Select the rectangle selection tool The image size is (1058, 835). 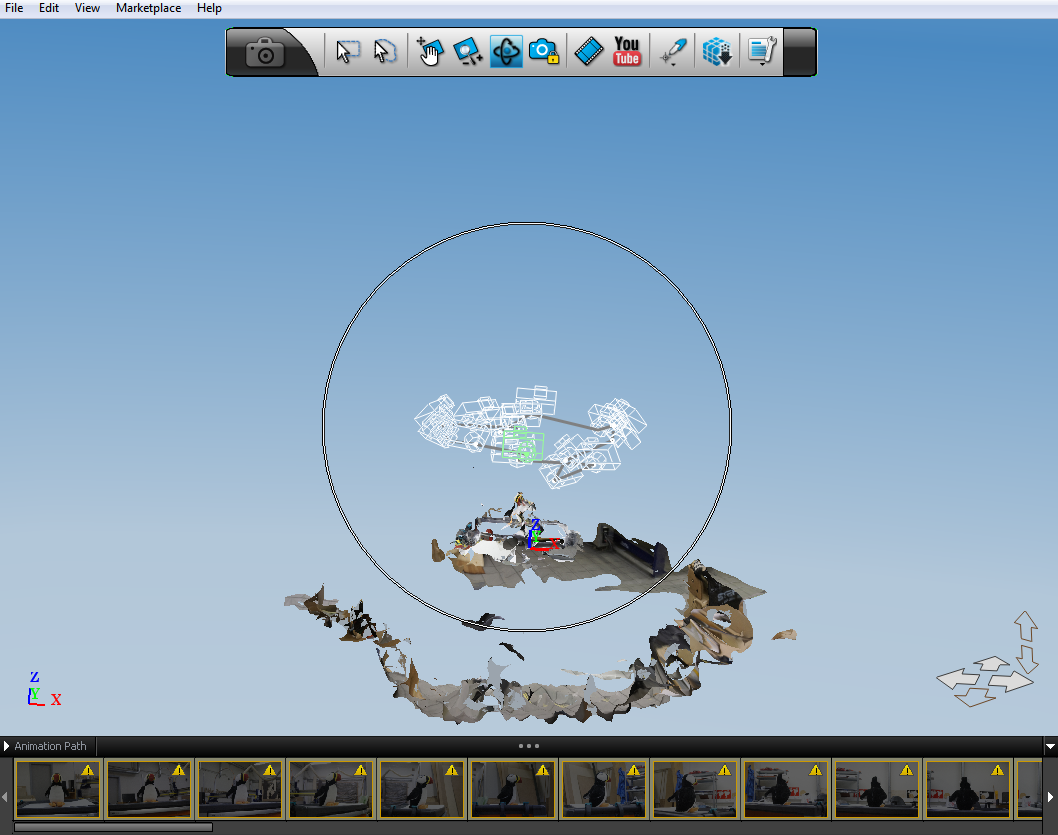[347, 51]
